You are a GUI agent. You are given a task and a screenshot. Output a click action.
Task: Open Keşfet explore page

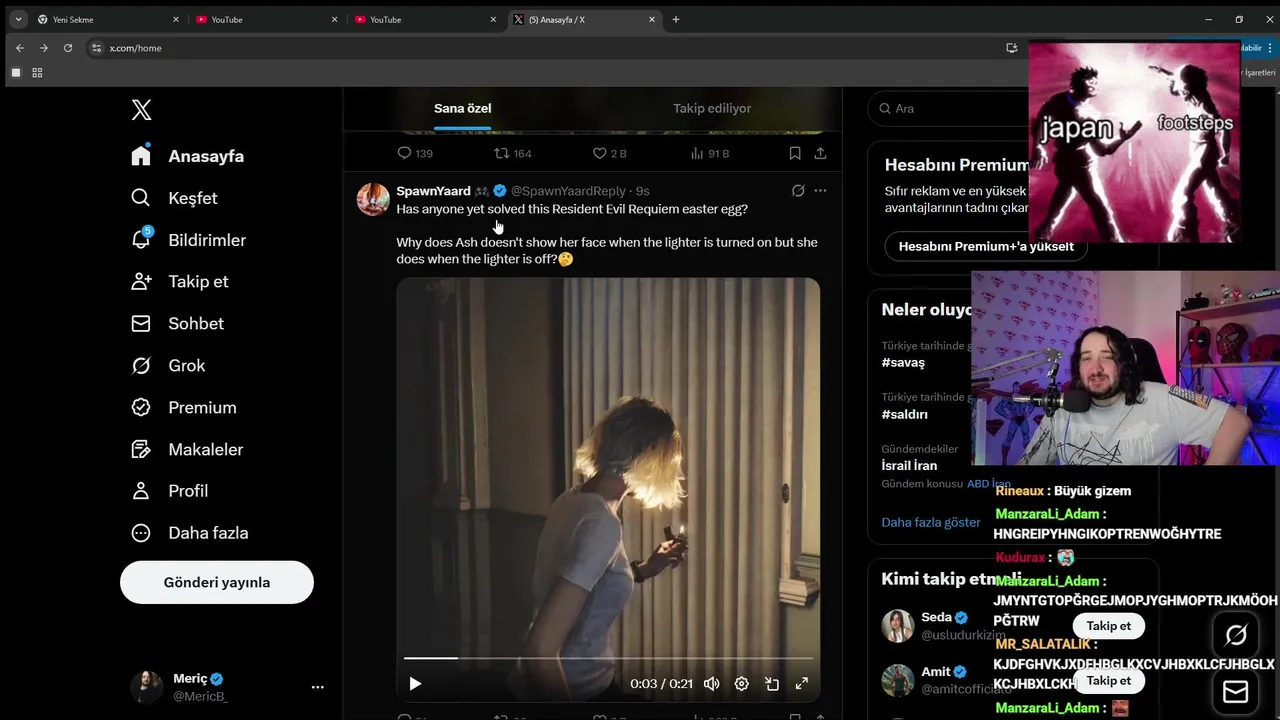tap(174, 198)
